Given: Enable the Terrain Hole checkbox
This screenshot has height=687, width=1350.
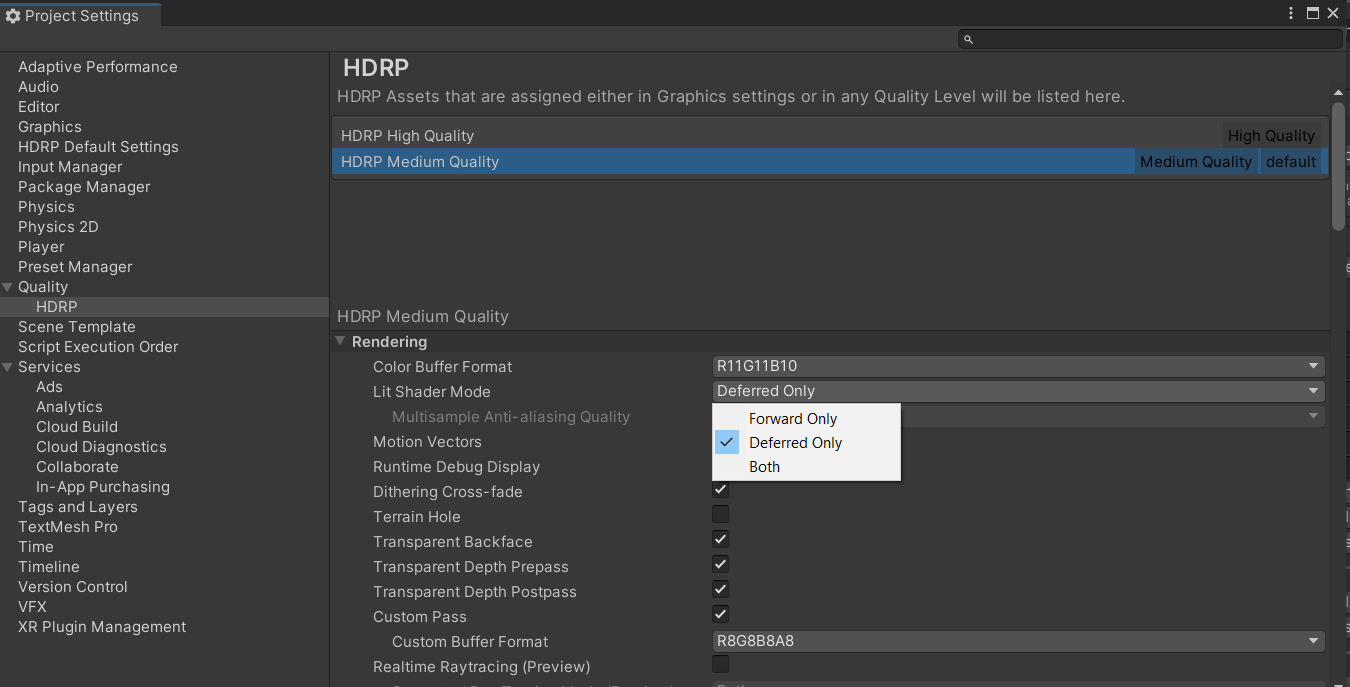Looking at the screenshot, I should pos(720,515).
